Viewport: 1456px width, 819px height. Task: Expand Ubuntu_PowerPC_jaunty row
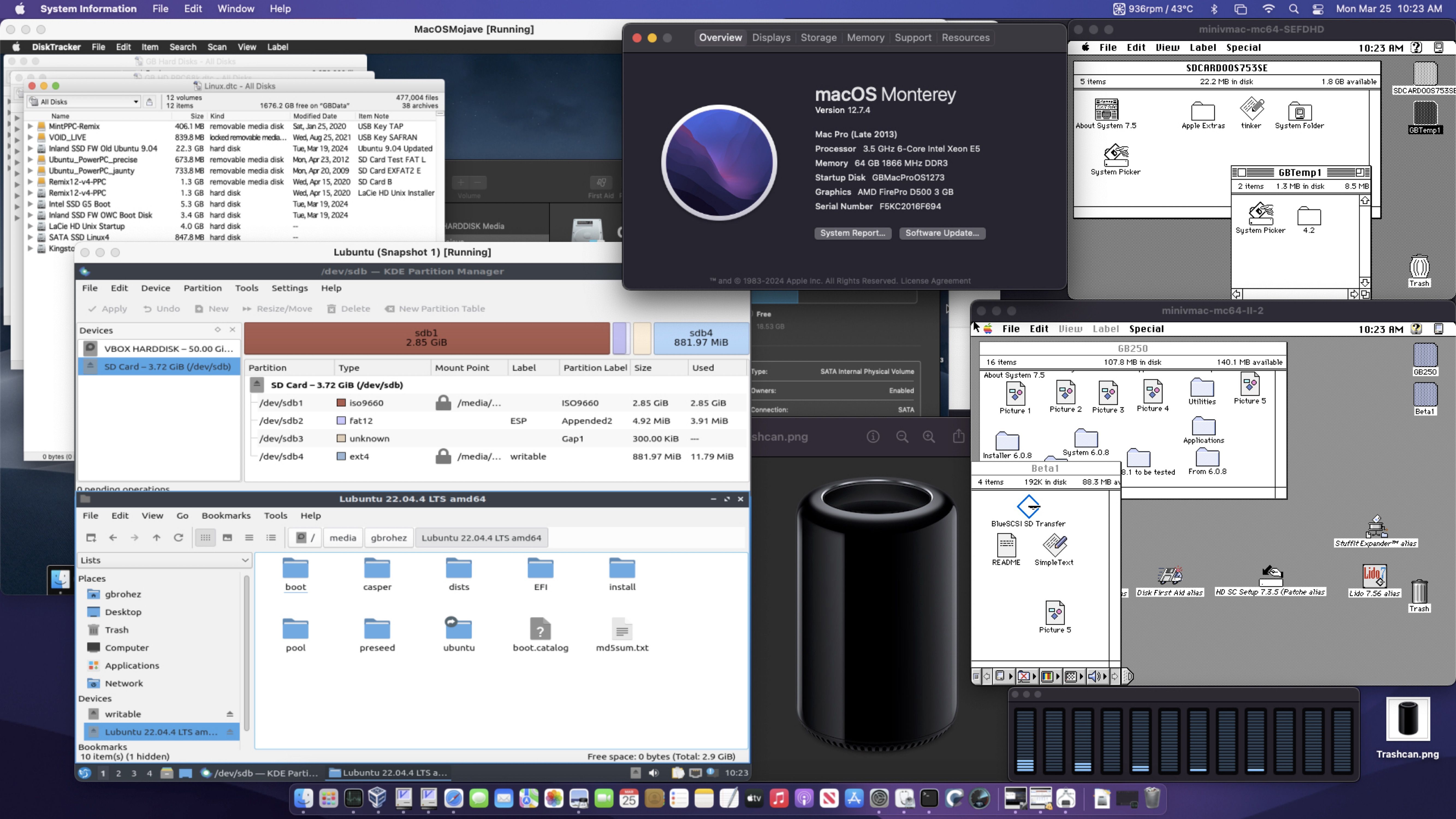[x=30, y=171]
